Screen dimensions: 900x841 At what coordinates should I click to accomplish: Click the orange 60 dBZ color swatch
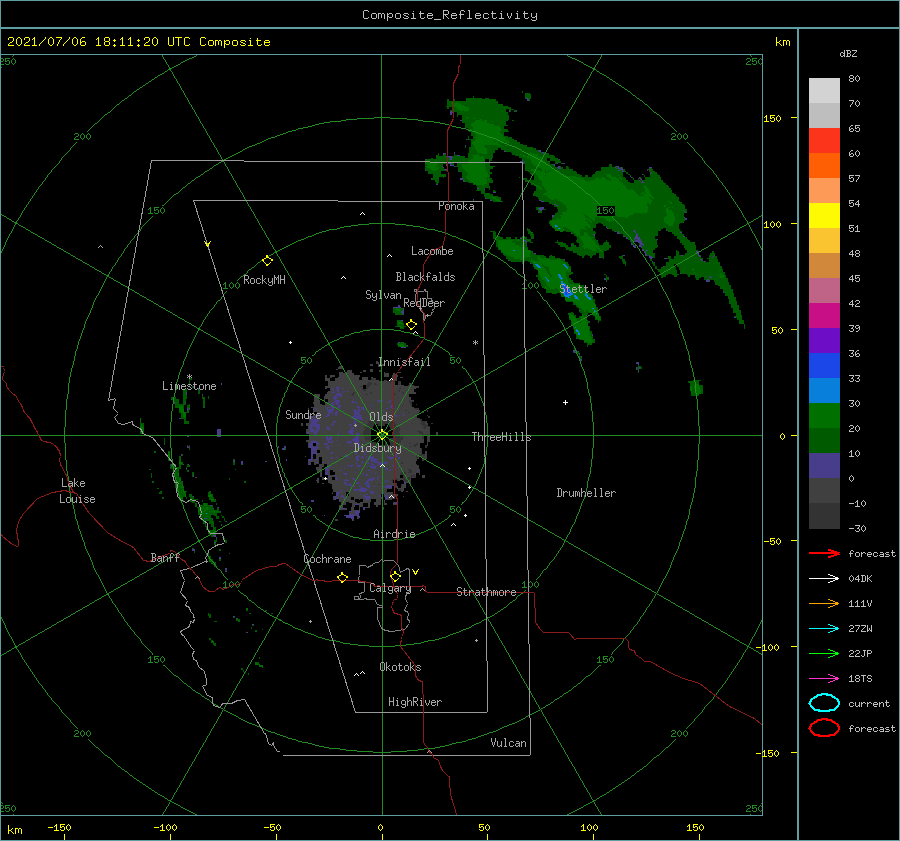tap(824, 166)
